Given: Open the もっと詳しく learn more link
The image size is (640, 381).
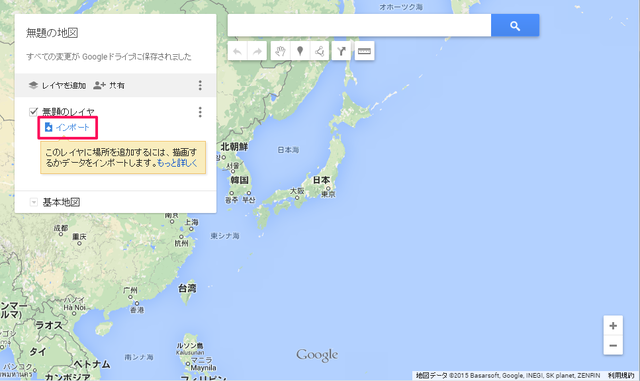Looking at the screenshot, I should coord(177,163).
